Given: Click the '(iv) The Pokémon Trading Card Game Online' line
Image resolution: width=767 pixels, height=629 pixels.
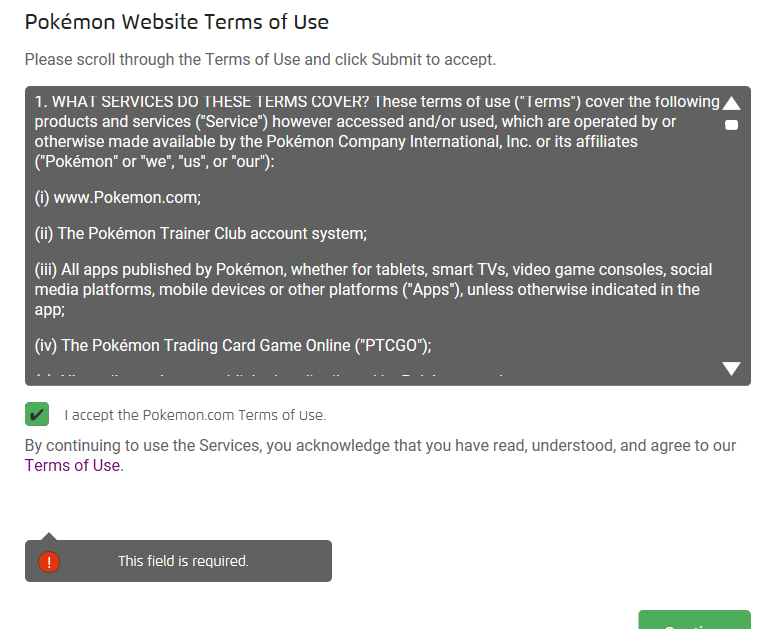Looking at the screenshot, I should (x=233, y=345).
